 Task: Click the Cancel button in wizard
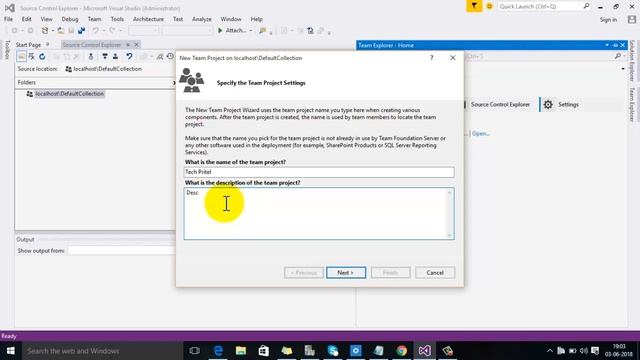click(435, 273)
